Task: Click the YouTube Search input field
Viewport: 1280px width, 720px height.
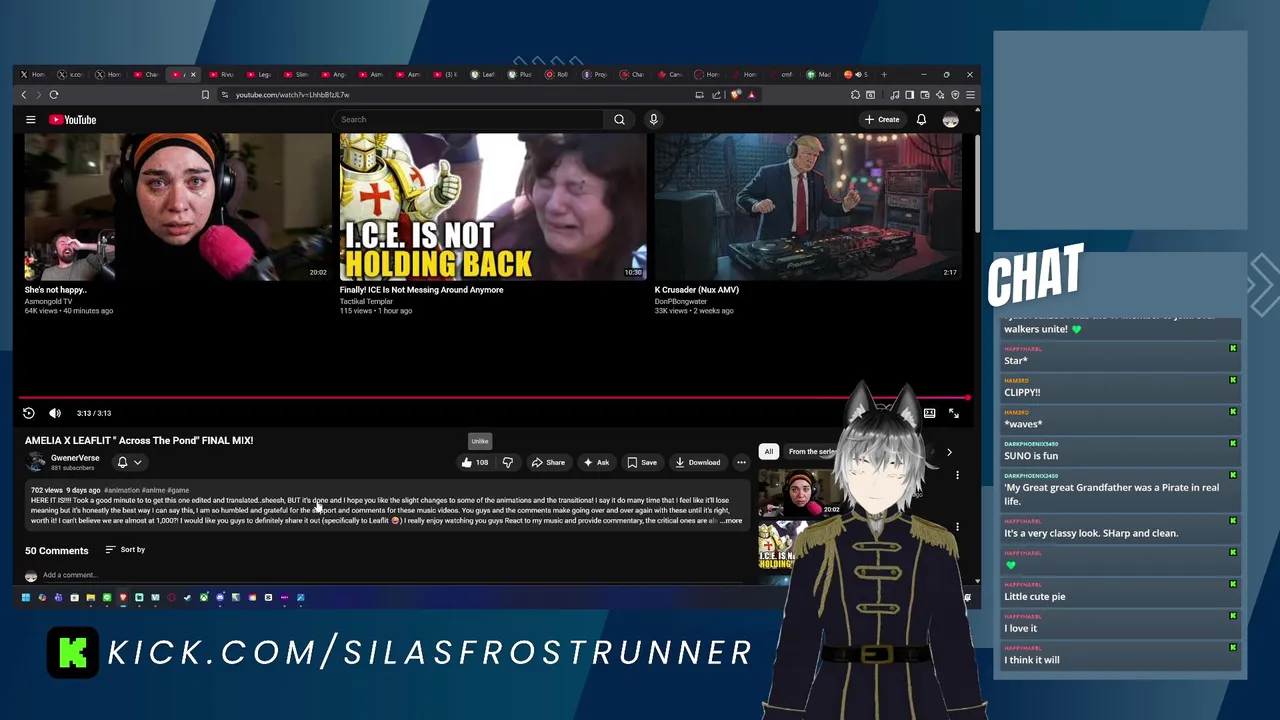Action: point(468,120)
